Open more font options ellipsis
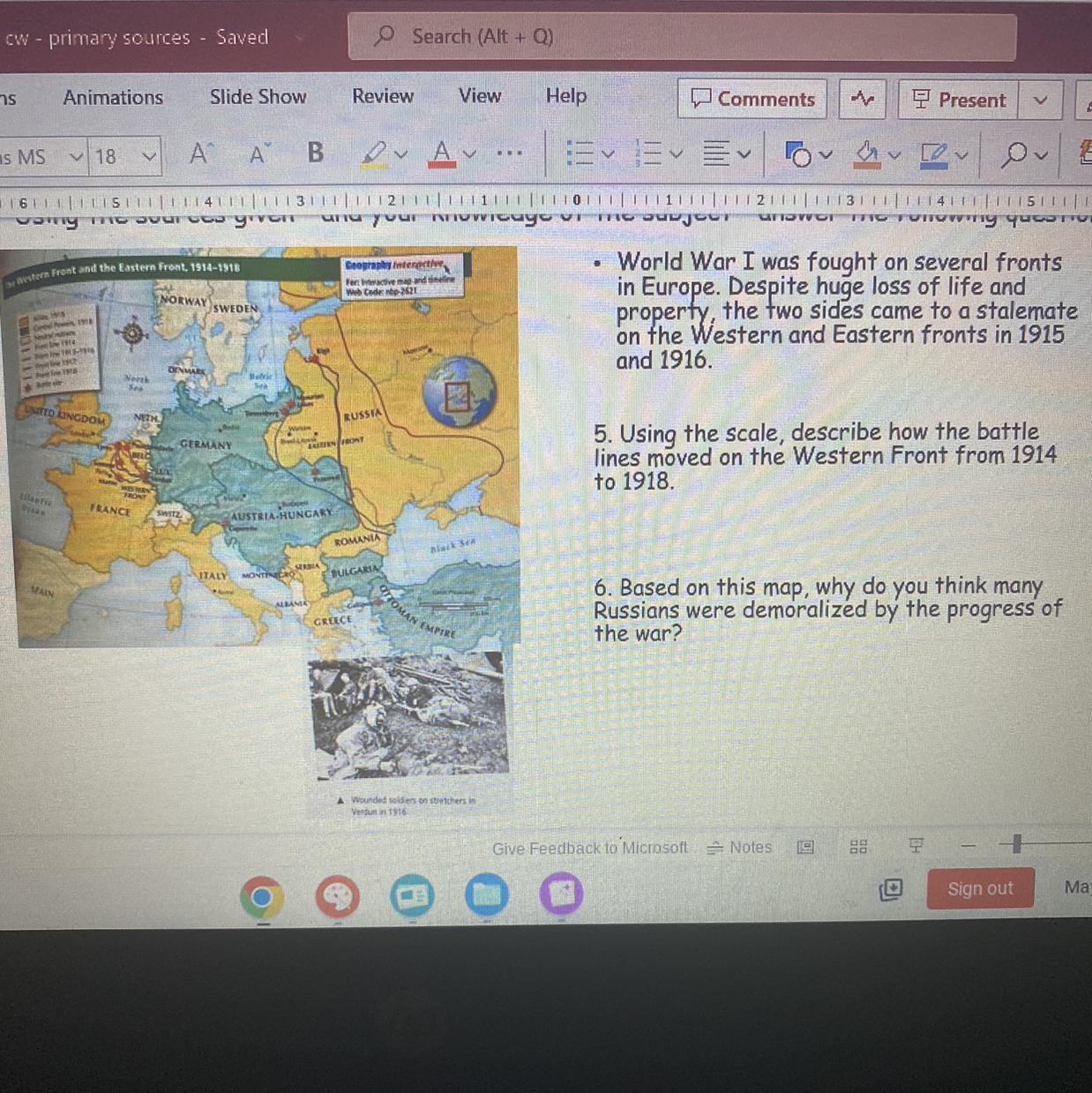 pyautogui.click(x=509, y=153)
